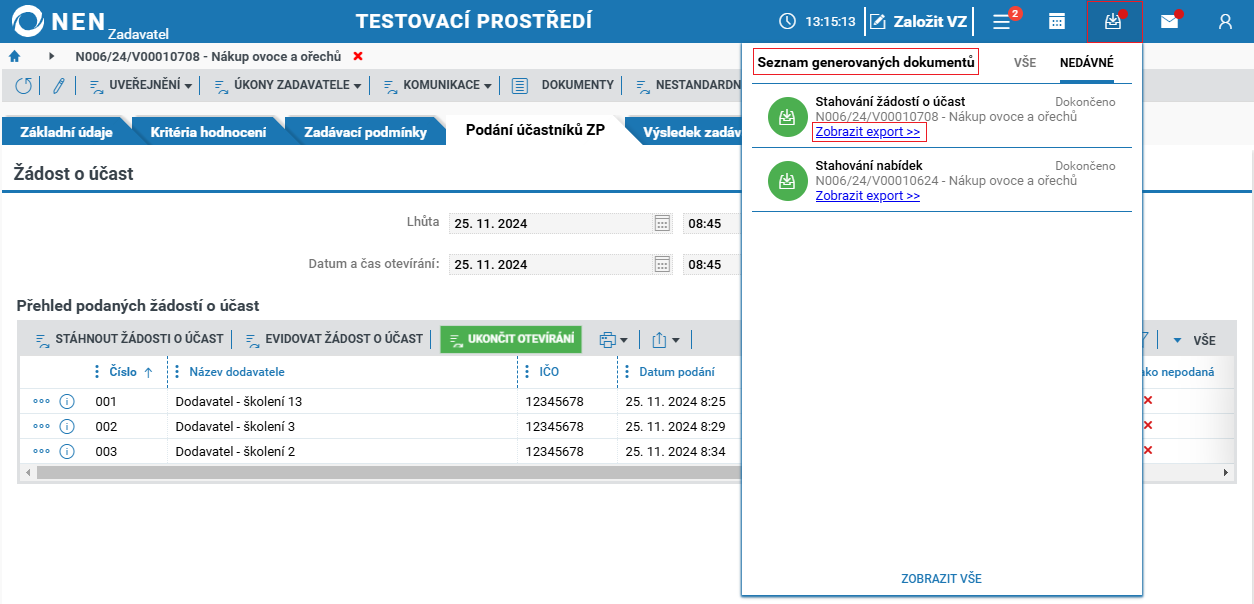Open the calendar icon in top bar
This screenshot has height=604, width=1254.
click(1056, 21)
